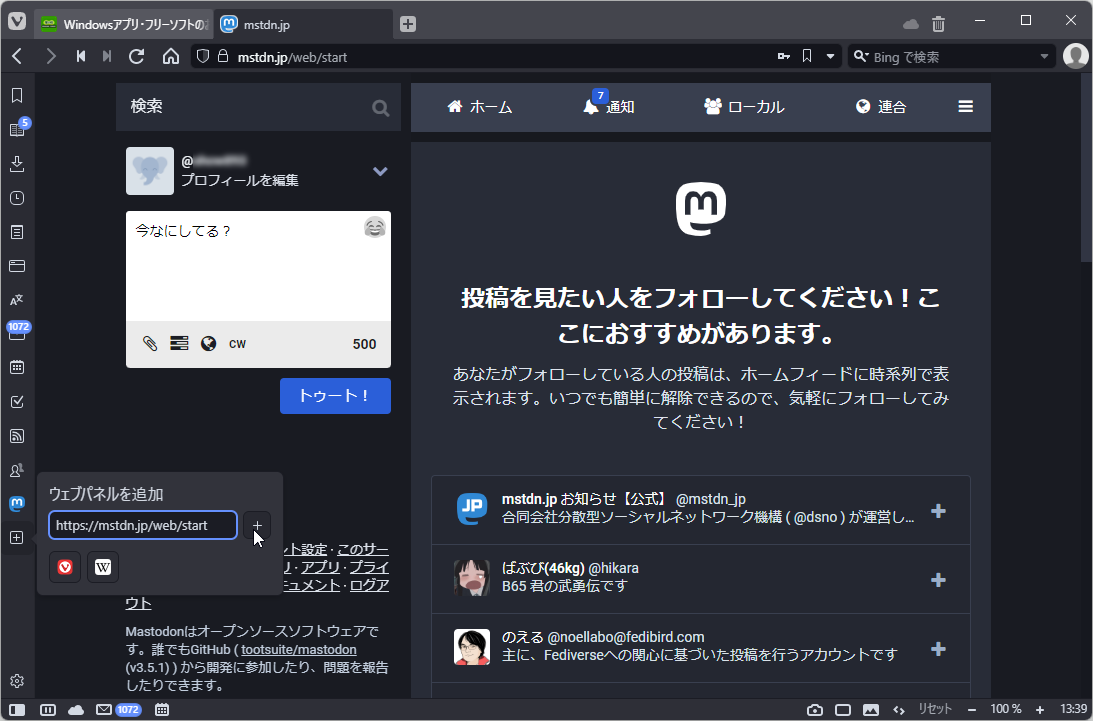Show site info via the shield icon
The height and width of the screenshot is (721, 1093).
203,56
